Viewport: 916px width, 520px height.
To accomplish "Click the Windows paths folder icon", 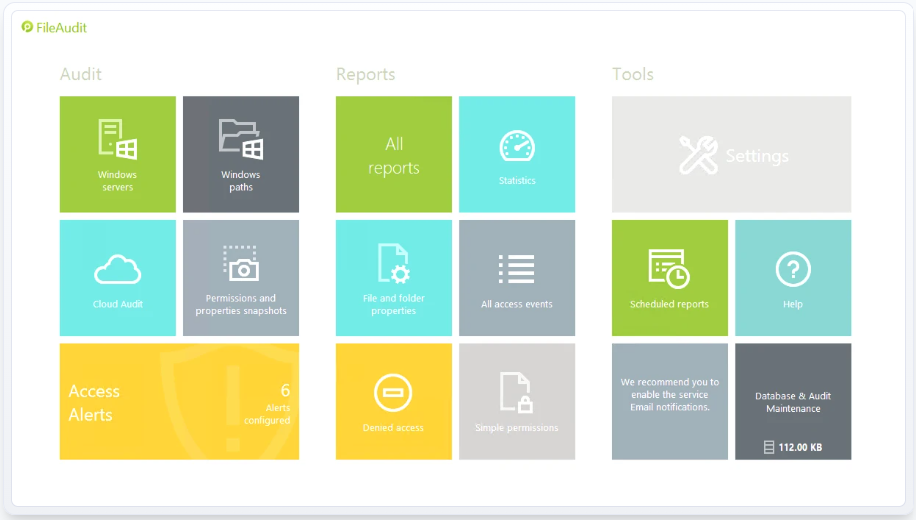I will (x=240, y=139).
